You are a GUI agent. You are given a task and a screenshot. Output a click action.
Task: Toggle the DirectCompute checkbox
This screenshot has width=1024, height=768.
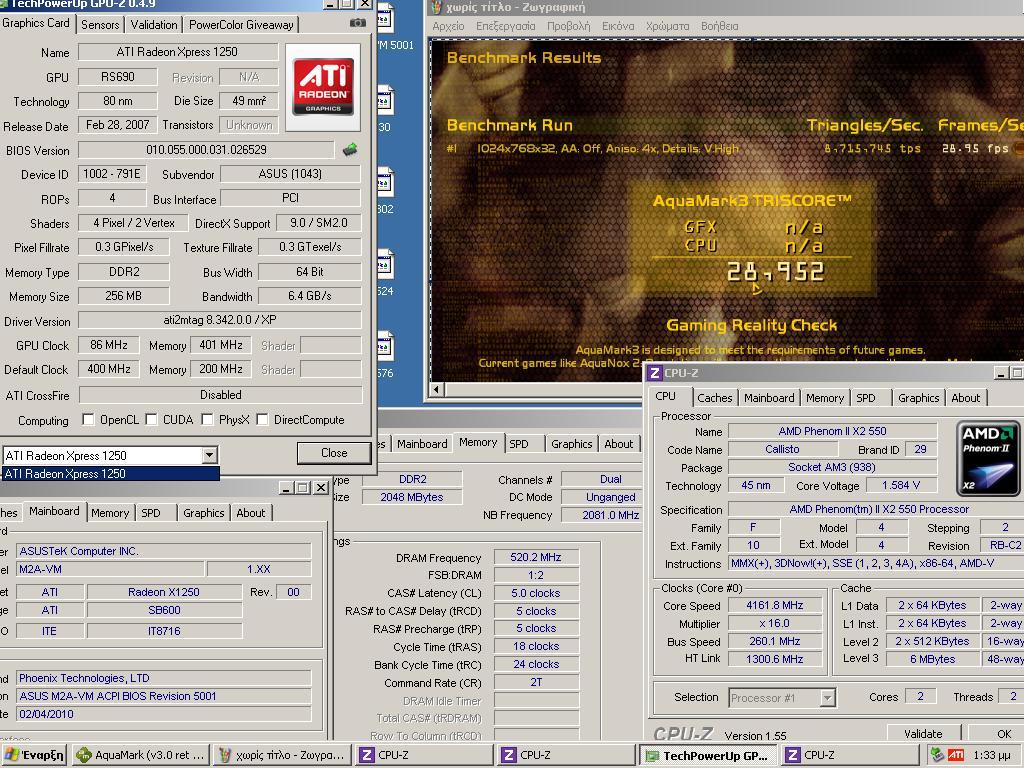click(x=263, y=419)
